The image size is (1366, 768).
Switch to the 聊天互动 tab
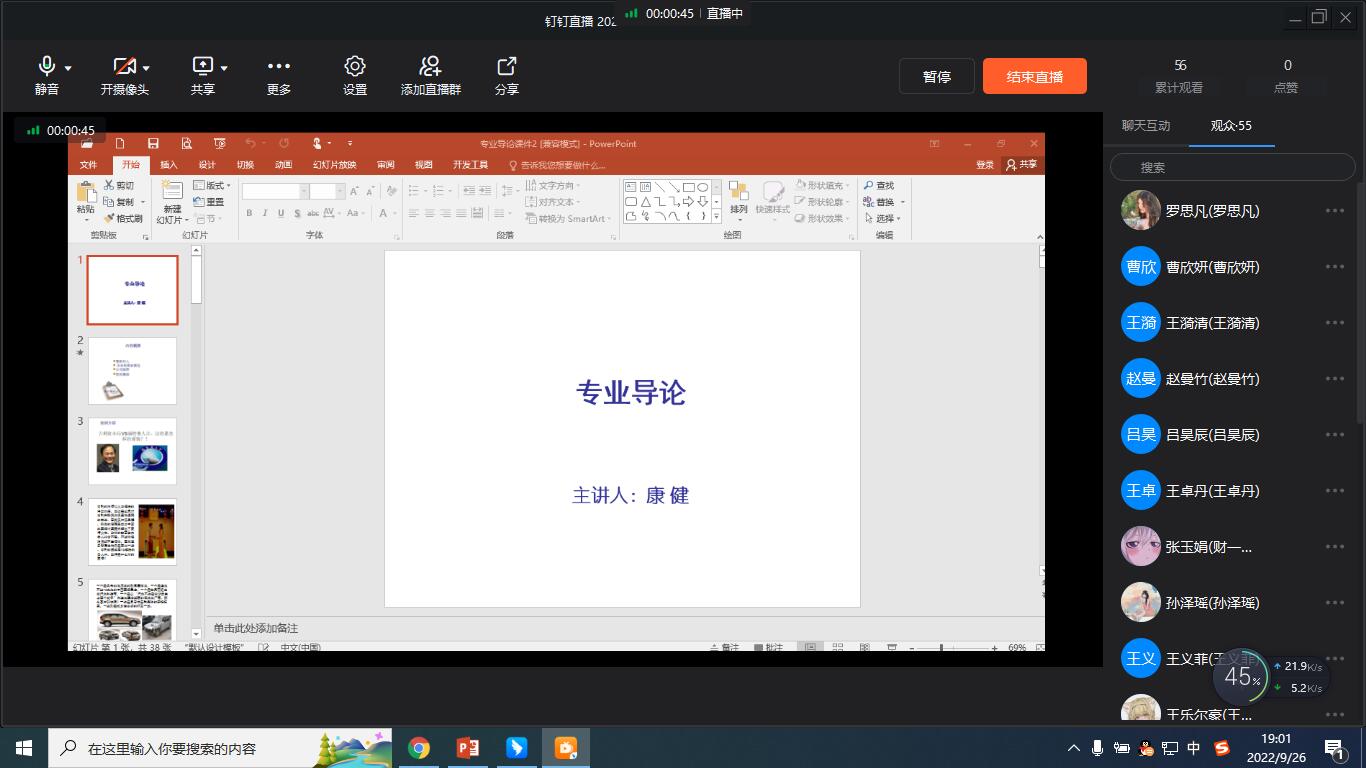1146,126
